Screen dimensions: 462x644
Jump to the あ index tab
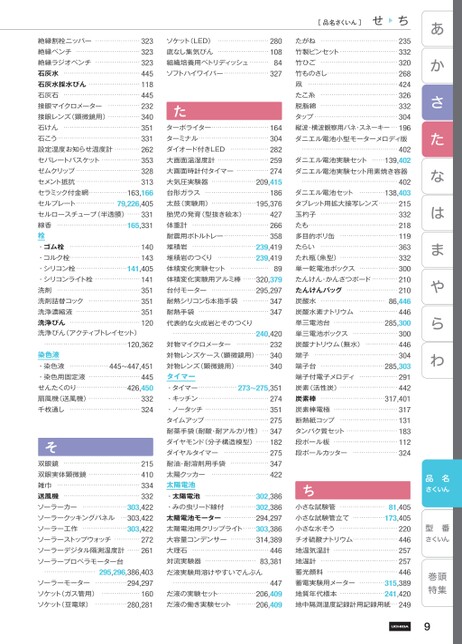point(437,29)
